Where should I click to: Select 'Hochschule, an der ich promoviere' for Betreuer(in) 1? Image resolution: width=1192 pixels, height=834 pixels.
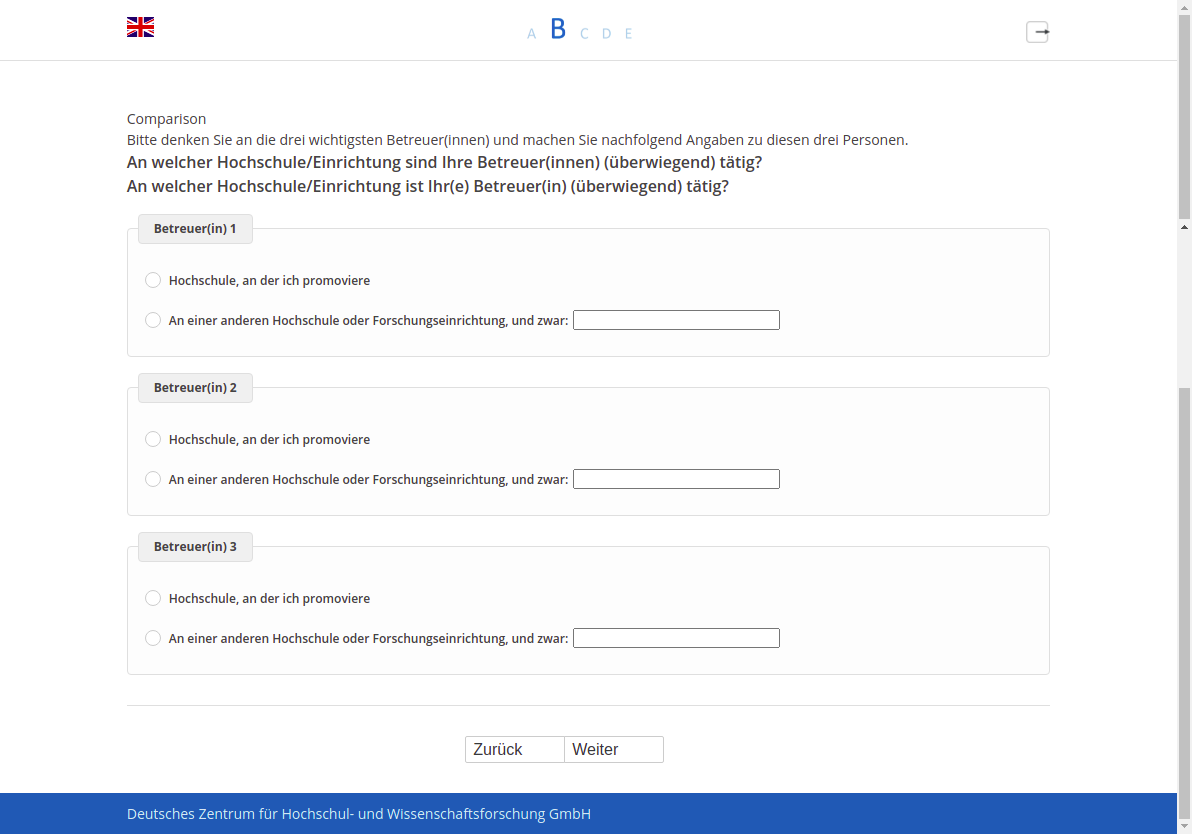[153, 281]
